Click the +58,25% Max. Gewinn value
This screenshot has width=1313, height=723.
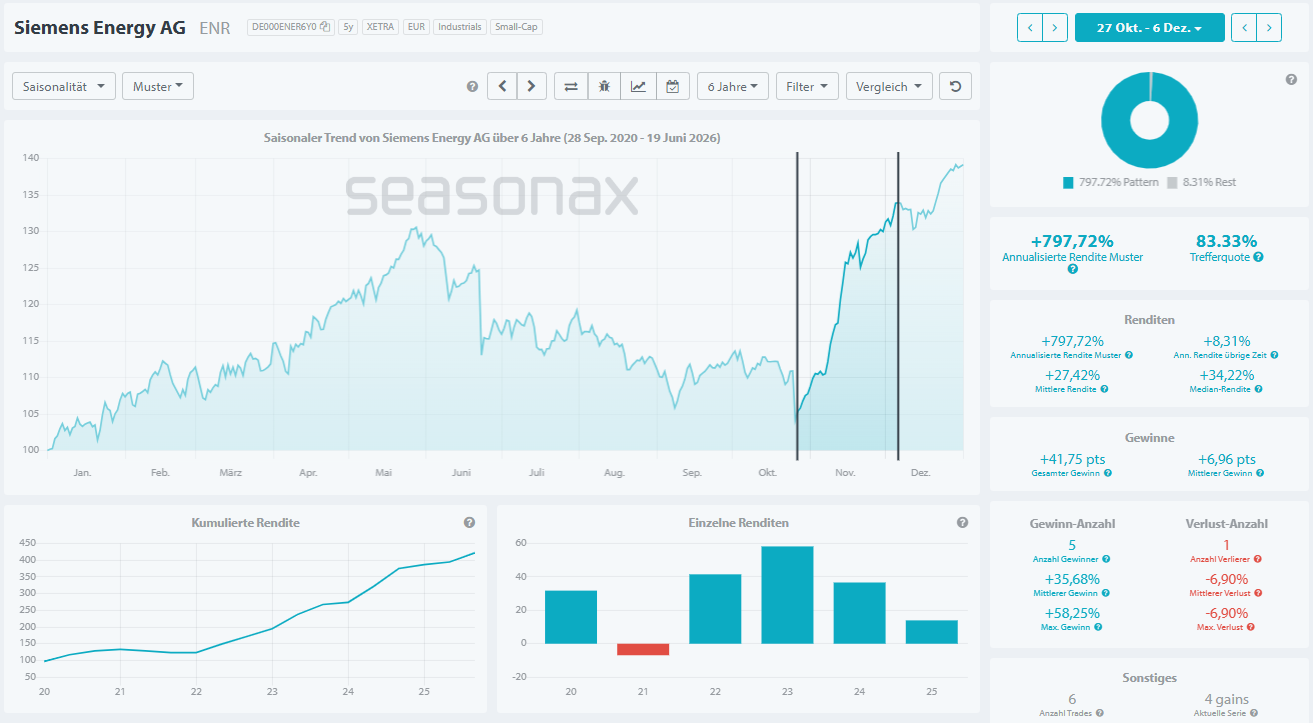[1071, 613]
